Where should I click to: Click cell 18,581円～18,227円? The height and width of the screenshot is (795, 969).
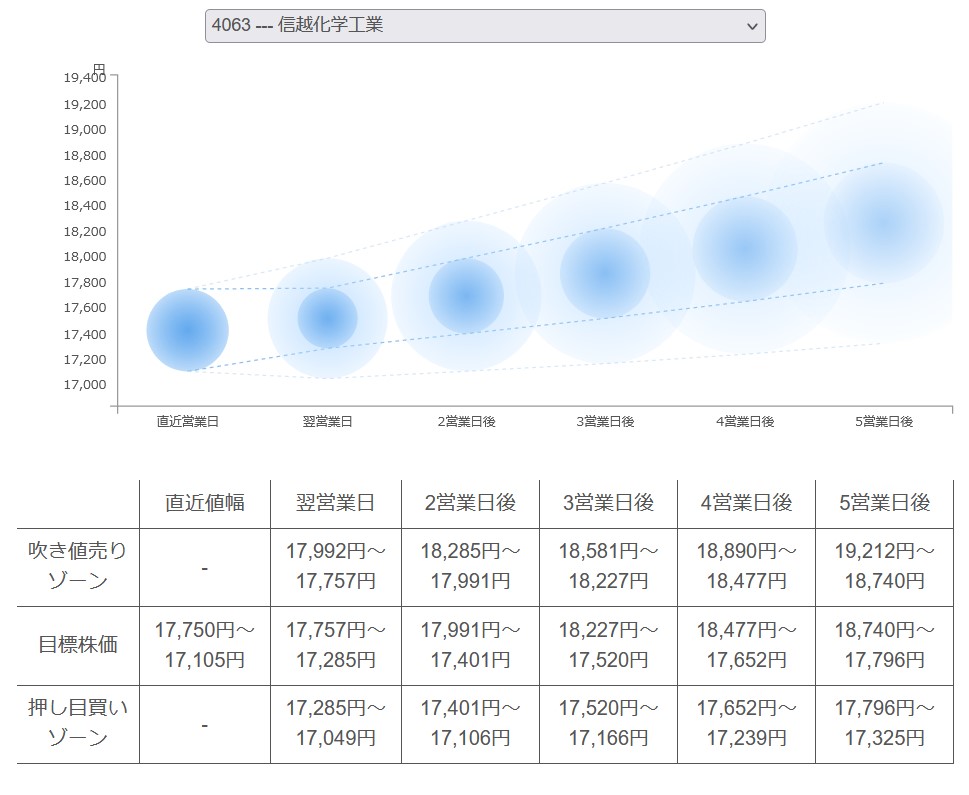tap(609, 566)
